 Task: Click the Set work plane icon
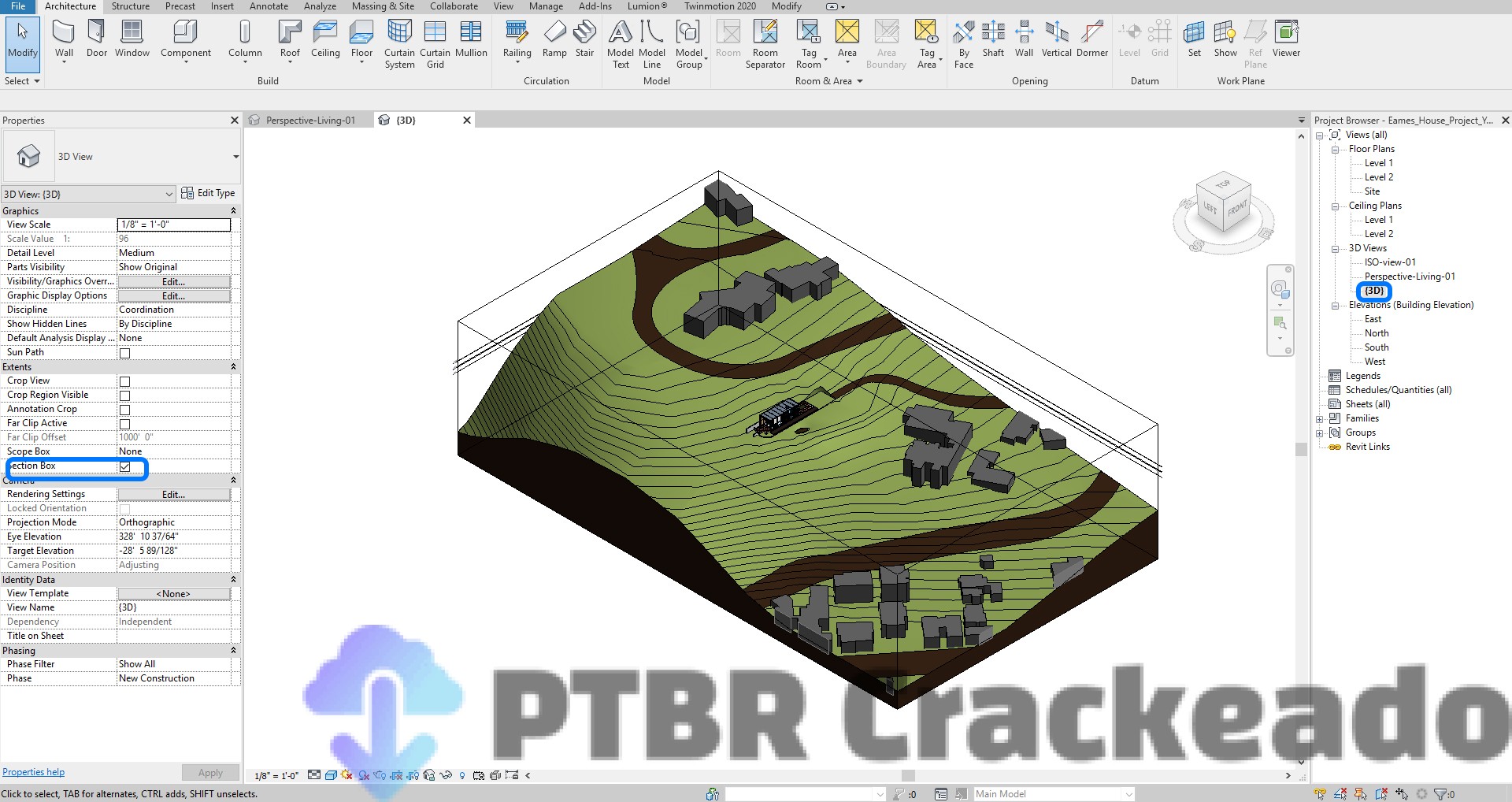[x=1194, y=32]
